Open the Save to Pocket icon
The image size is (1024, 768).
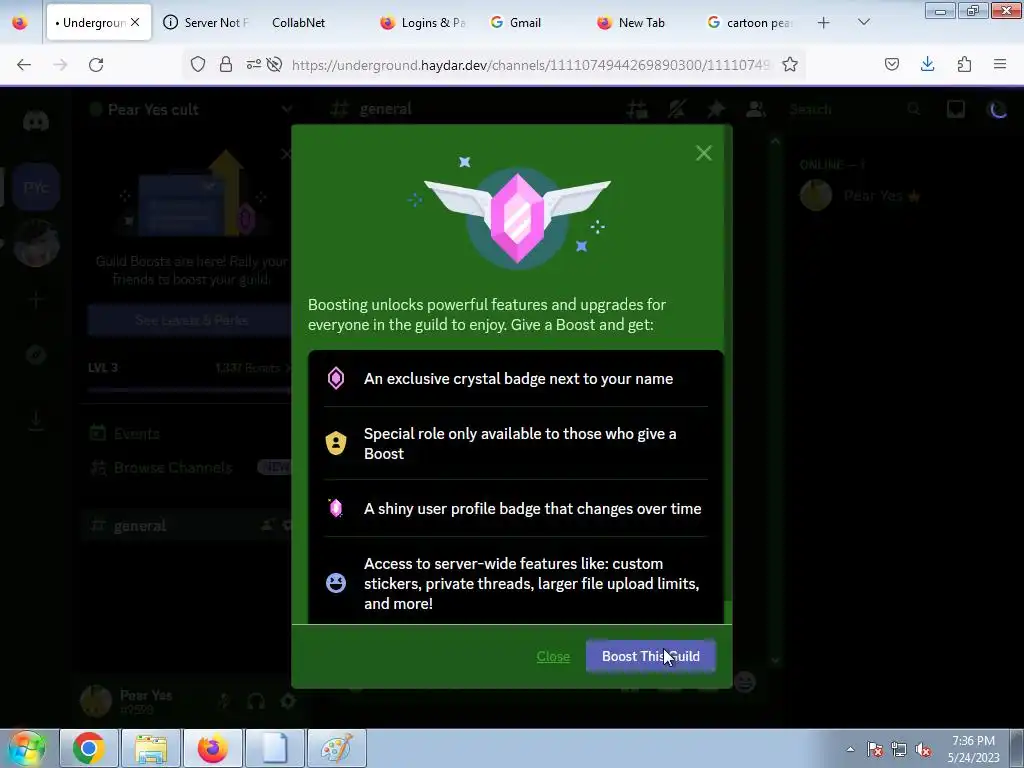(x=891, y=64)
